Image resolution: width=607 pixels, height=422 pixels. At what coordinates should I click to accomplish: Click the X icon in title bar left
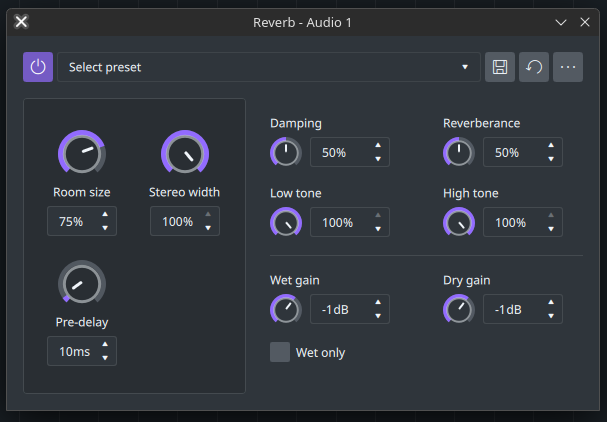[x=21, y=22]
